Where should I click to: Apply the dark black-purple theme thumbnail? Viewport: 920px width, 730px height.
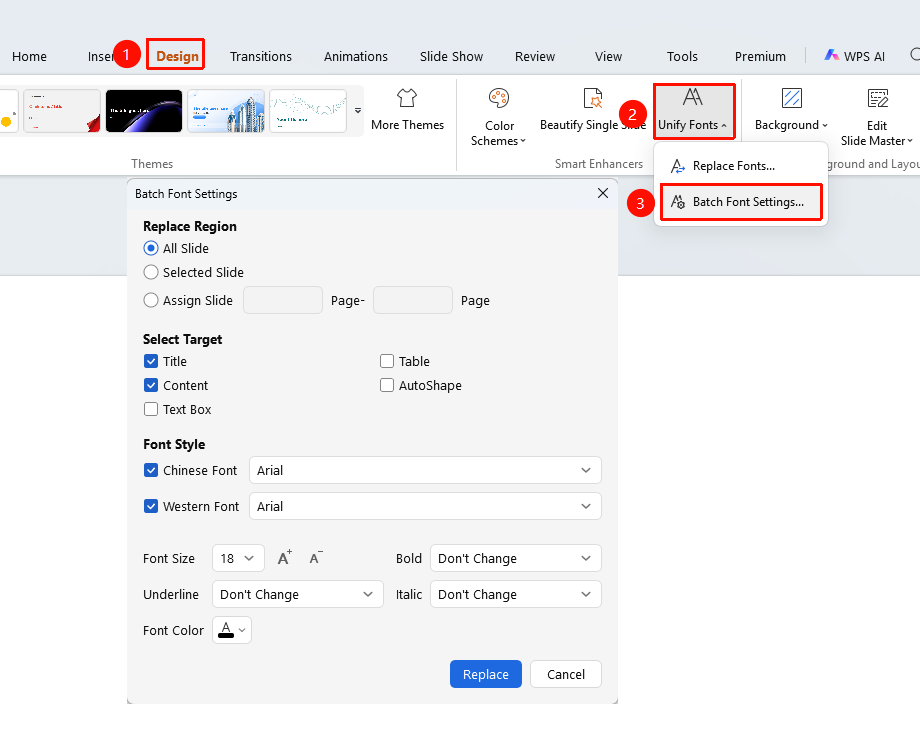point(144,111)
